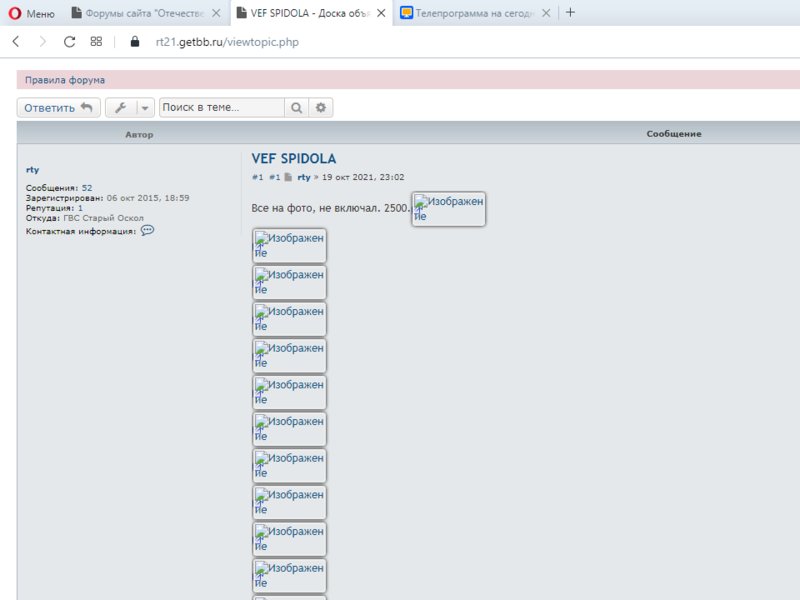Focus the Поиск в теме search field
This screenshot has width=800, height=600.
click(x=222, y=108)
